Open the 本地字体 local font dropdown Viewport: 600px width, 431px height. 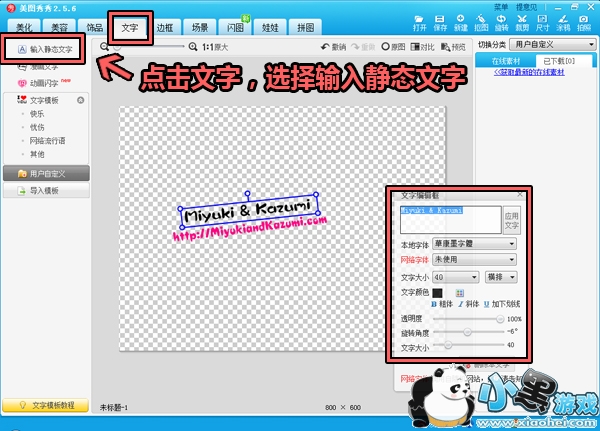(x=474, y=244)
